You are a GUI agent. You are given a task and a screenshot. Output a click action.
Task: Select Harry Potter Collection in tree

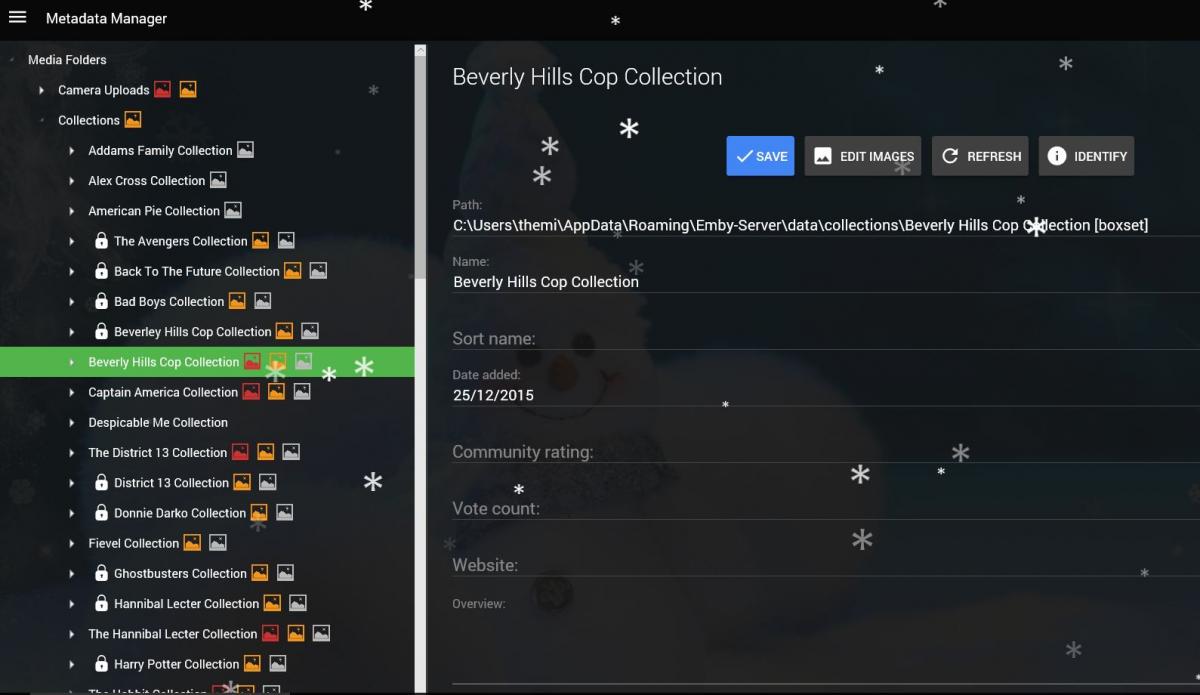point(177,664)
